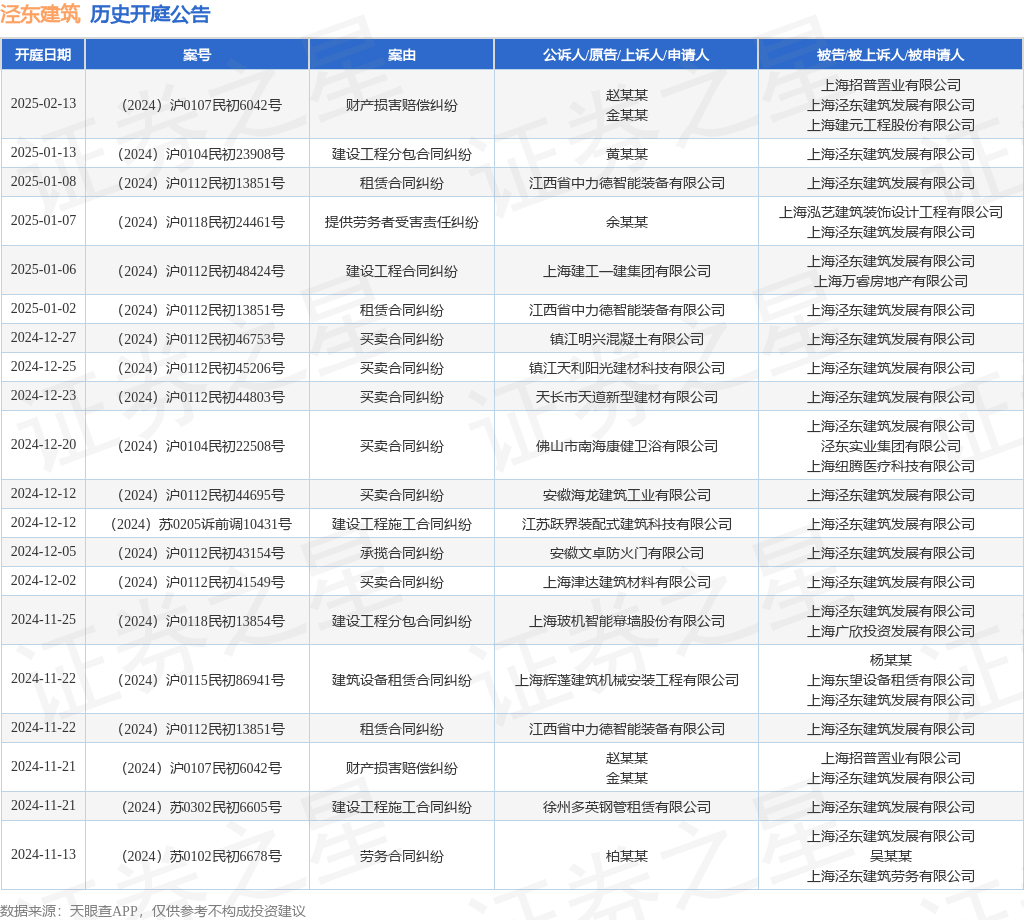Select case number 苏0302民初6605号
Viewport: 1024px width, 920px height.
point(201,807)
